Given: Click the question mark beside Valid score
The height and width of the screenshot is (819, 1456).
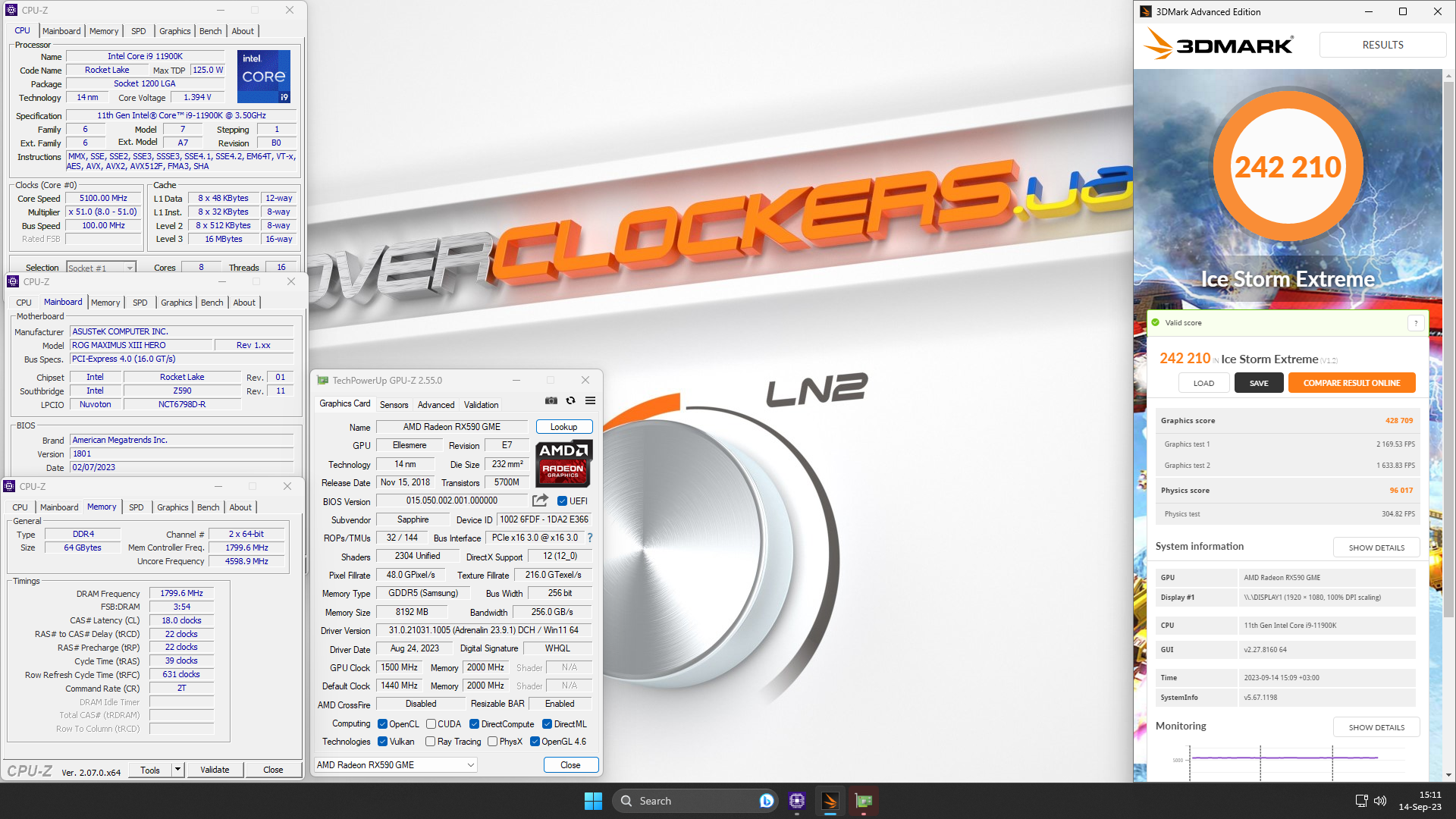Looking at the screenshot, I should pos(1415,323).
